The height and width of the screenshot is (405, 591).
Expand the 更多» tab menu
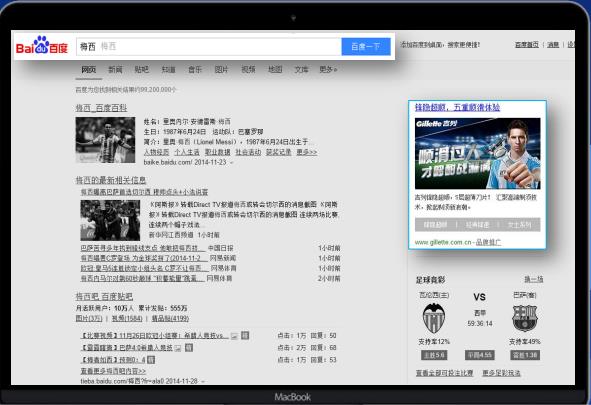pyautogui.click(x=328, y=69)
